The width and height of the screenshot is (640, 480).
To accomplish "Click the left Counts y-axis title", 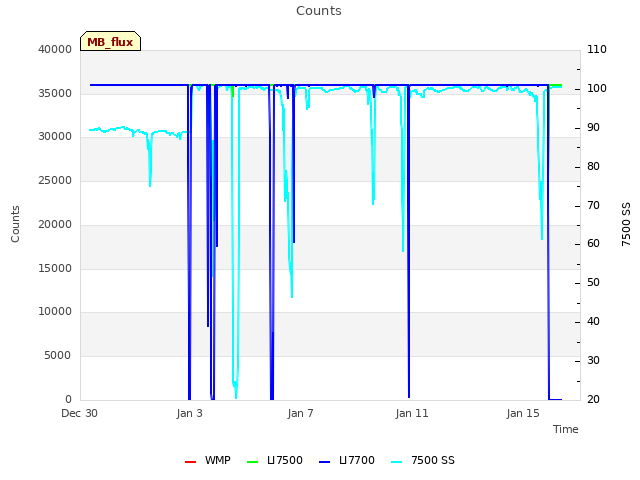I will pyautogui.click(x=15, y=224).
